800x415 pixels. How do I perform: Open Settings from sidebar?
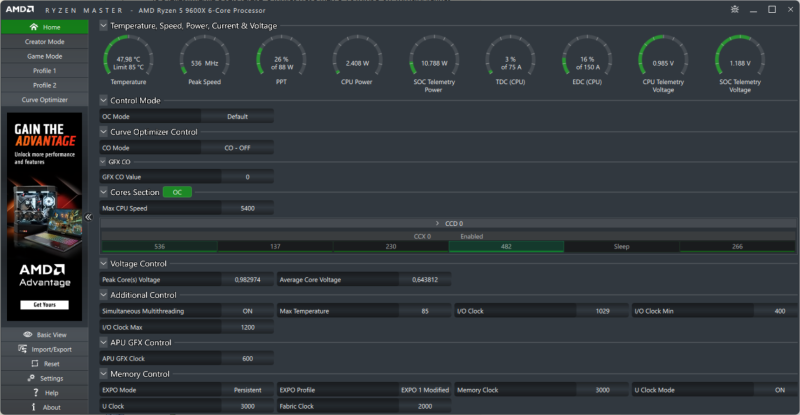pyautogui.click(x=44, y=378)
